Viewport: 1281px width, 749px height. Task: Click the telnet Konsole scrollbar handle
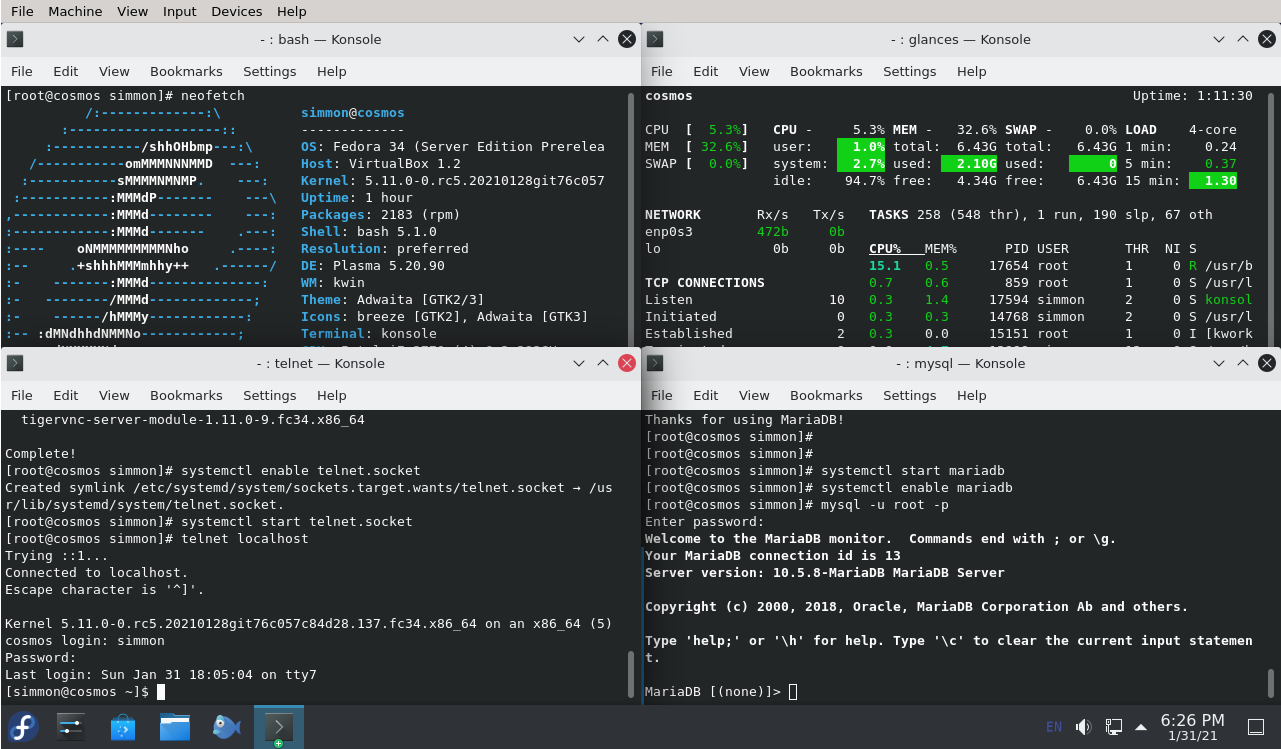click(631, 676)
